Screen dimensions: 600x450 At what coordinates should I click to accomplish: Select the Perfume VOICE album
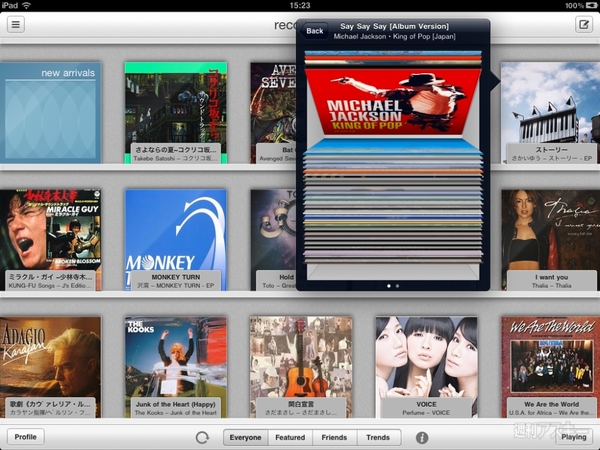pyautogui.click(x=425, y=360)
